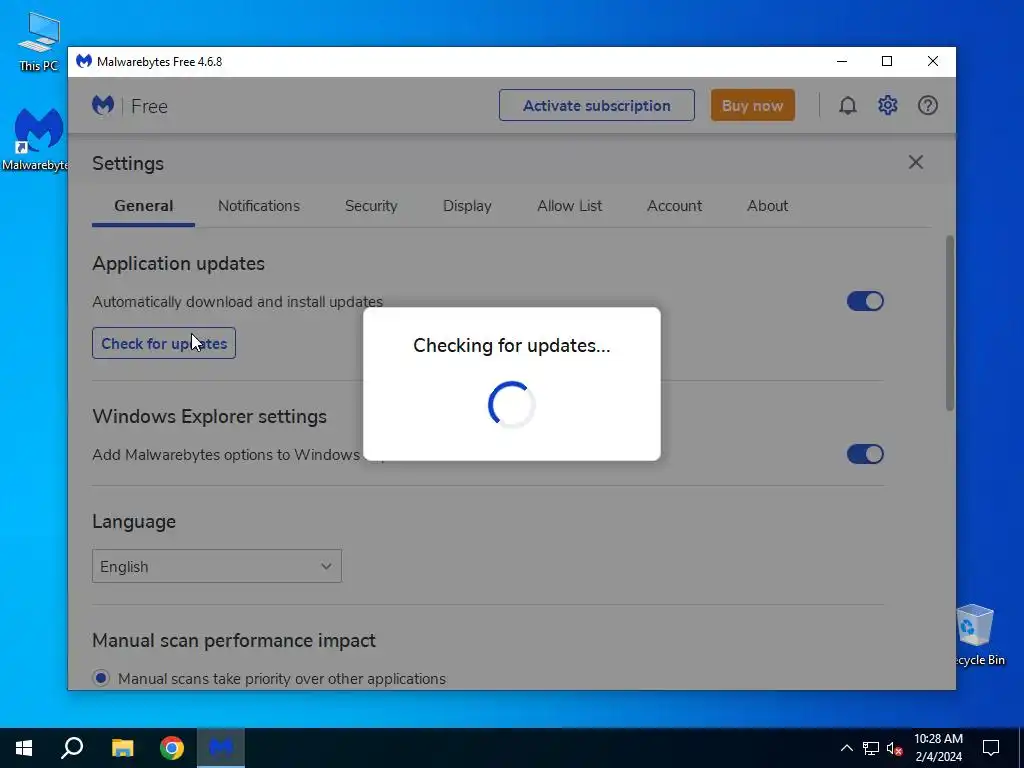Image resolution: width=1024 pixels, height=768 pixels.
Task: Open the Security tab
Action: [371, 206]
